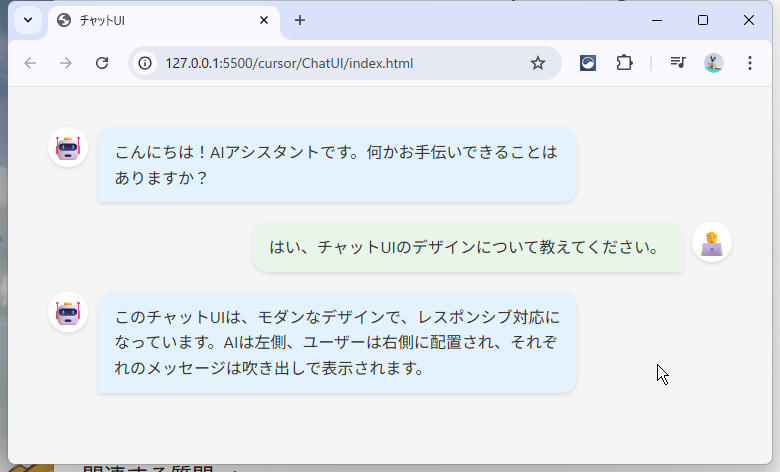Maximize the browser window
Screen dimensions: 780x472
point(703,20)
